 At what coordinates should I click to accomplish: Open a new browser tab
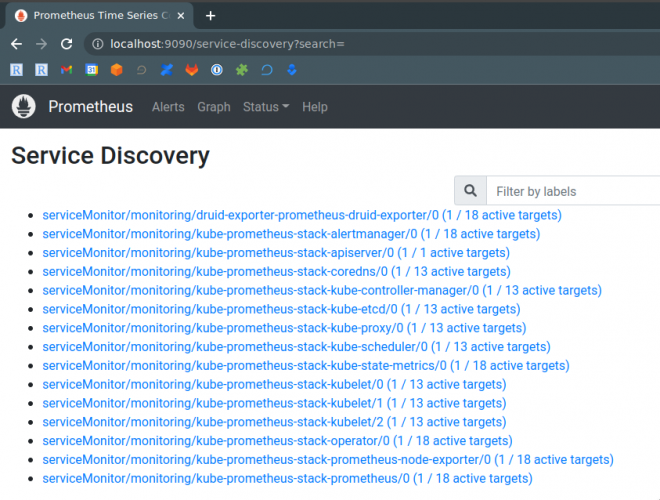tap(210, 16)
